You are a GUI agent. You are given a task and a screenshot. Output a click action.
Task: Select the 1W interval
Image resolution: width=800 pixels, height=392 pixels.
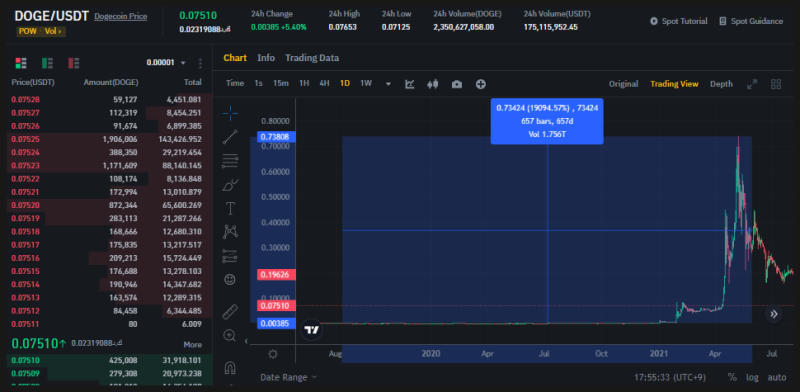(366, 83)
